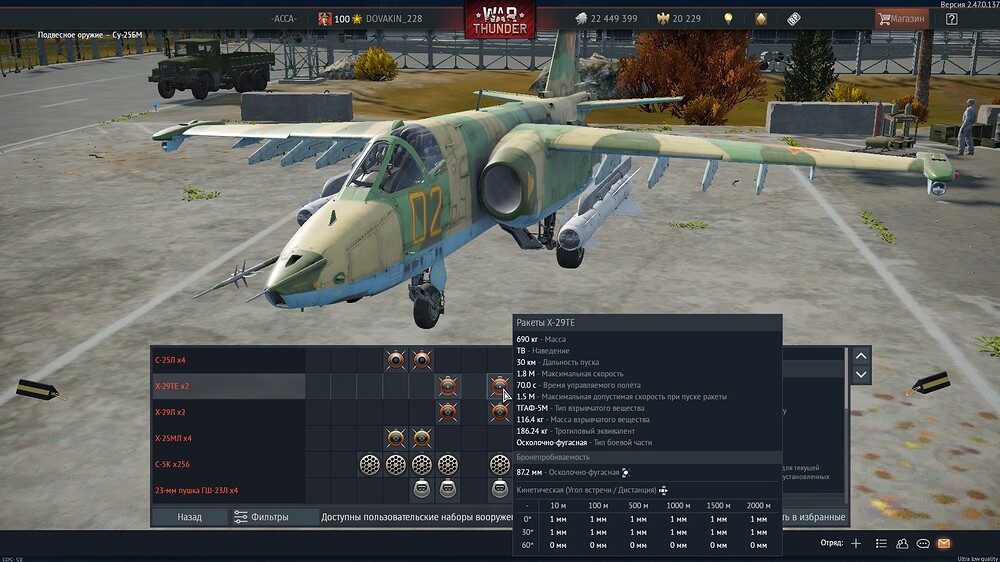Open the gold diamond icon in top bar
1000x562 pixels.
click(761, 18)
